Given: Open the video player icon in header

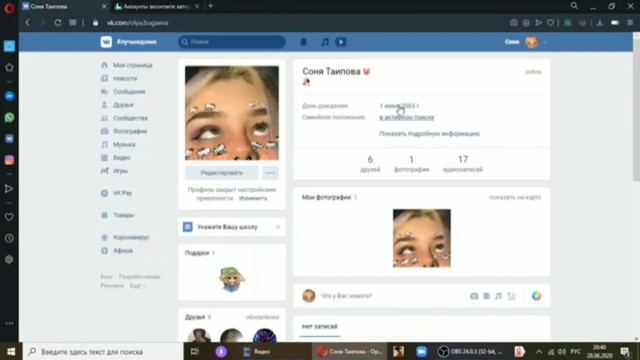Looking at the screenshot, I should pos(341,42).
